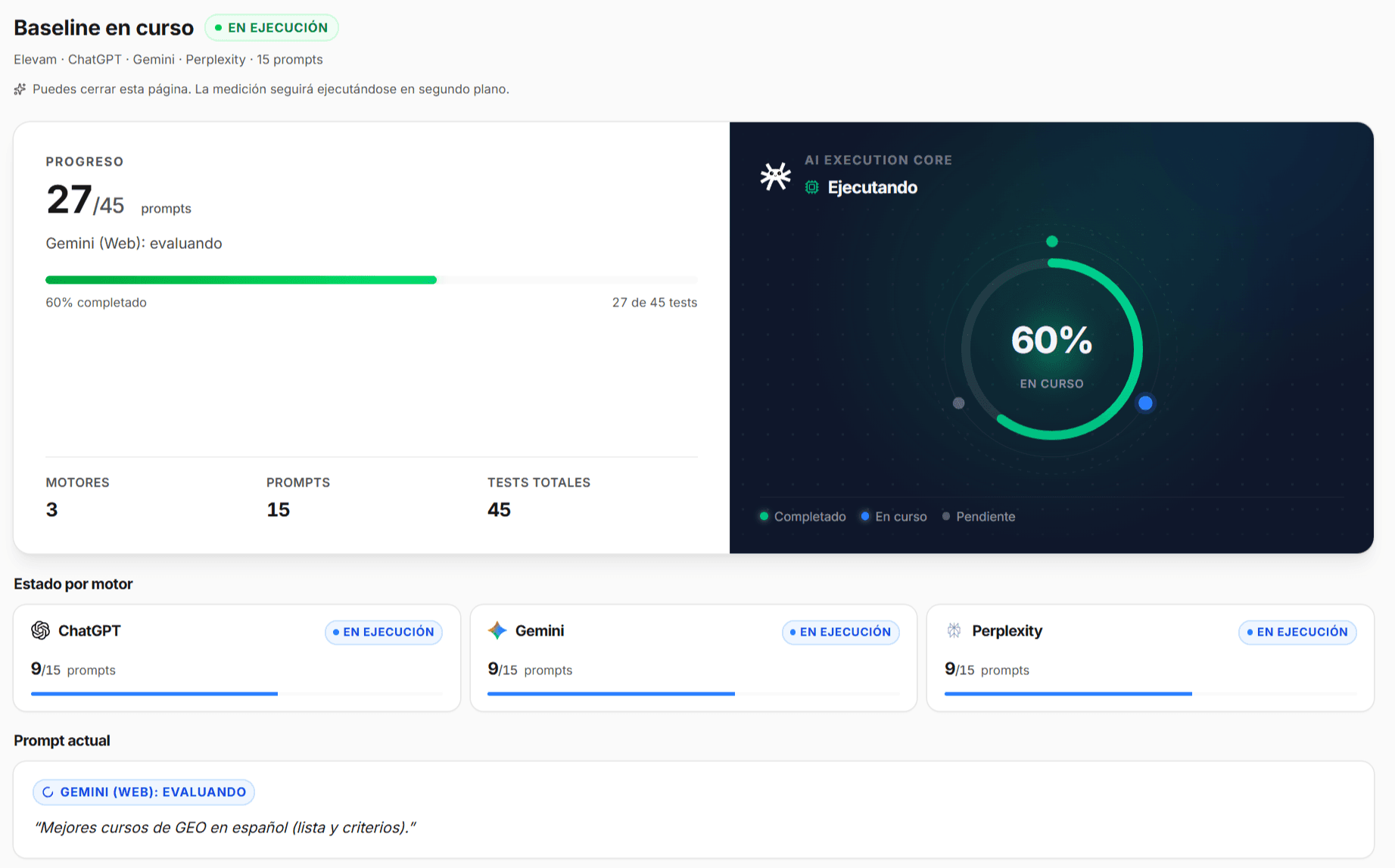Click the Gemini blue progress bar

[693, 693]
